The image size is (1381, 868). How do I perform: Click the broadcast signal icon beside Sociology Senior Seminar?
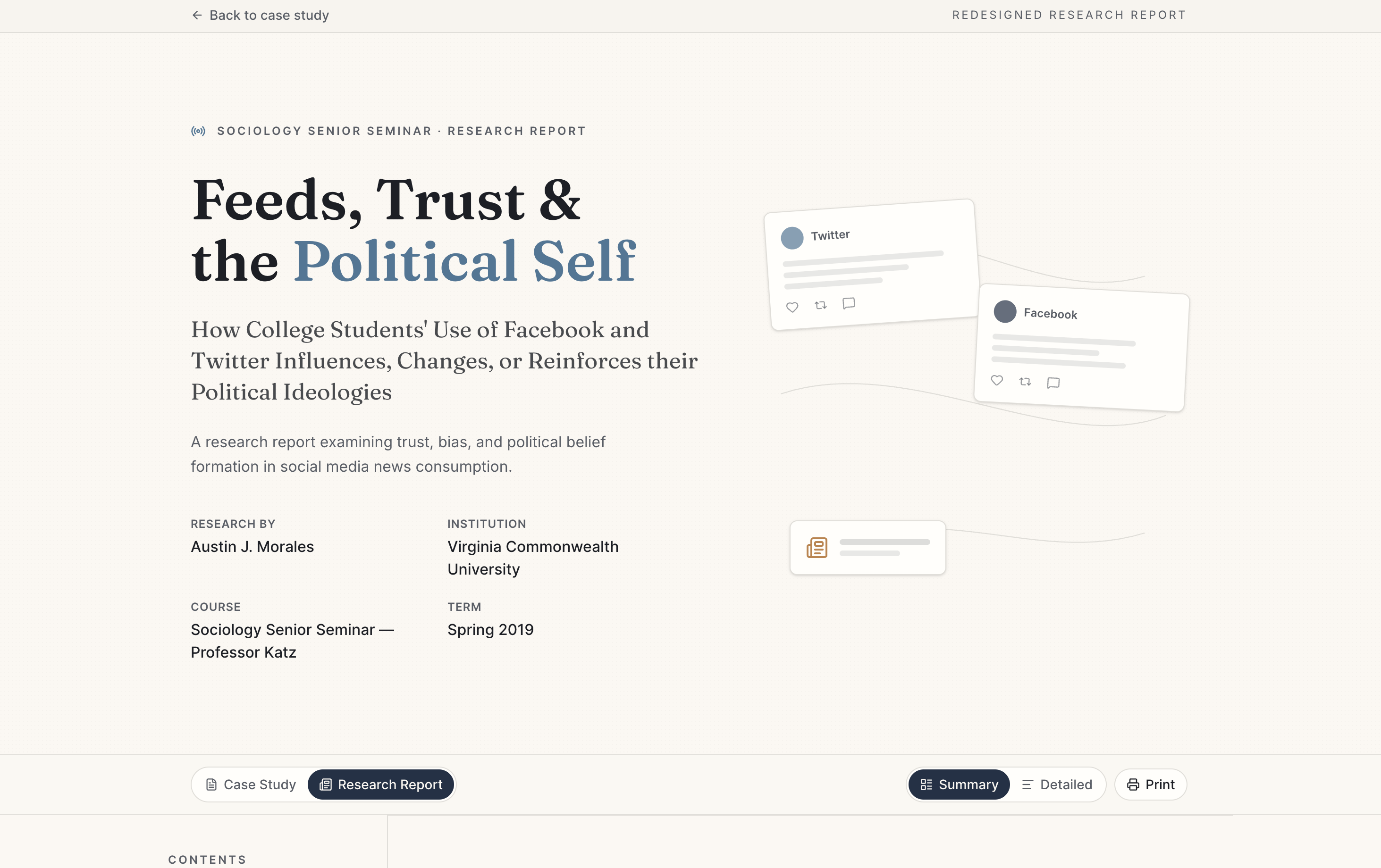click(198, 131)
